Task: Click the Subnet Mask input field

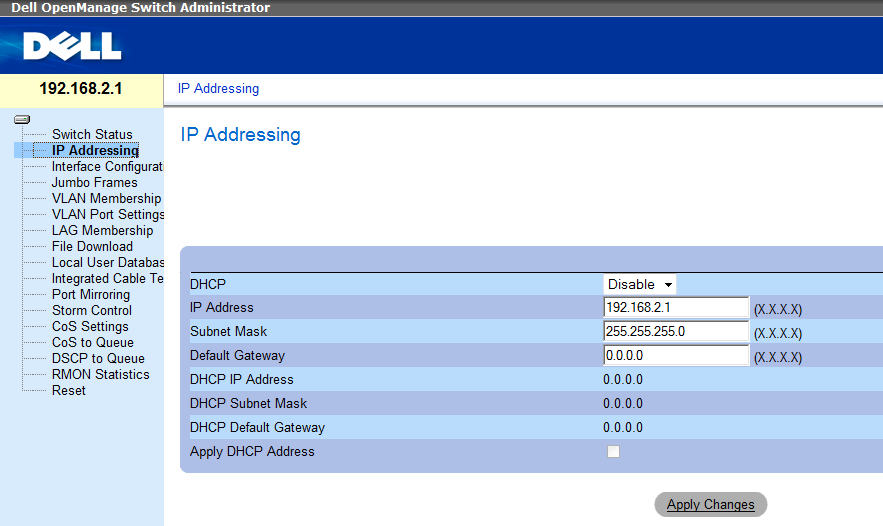Action: [x=676, y=331]
